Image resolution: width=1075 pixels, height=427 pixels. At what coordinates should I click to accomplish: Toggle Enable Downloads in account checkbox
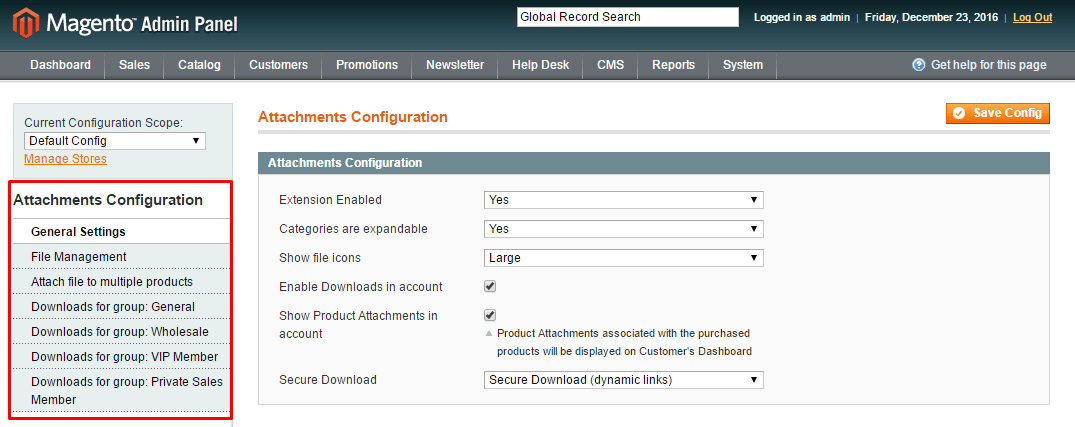tap(490, 286)
